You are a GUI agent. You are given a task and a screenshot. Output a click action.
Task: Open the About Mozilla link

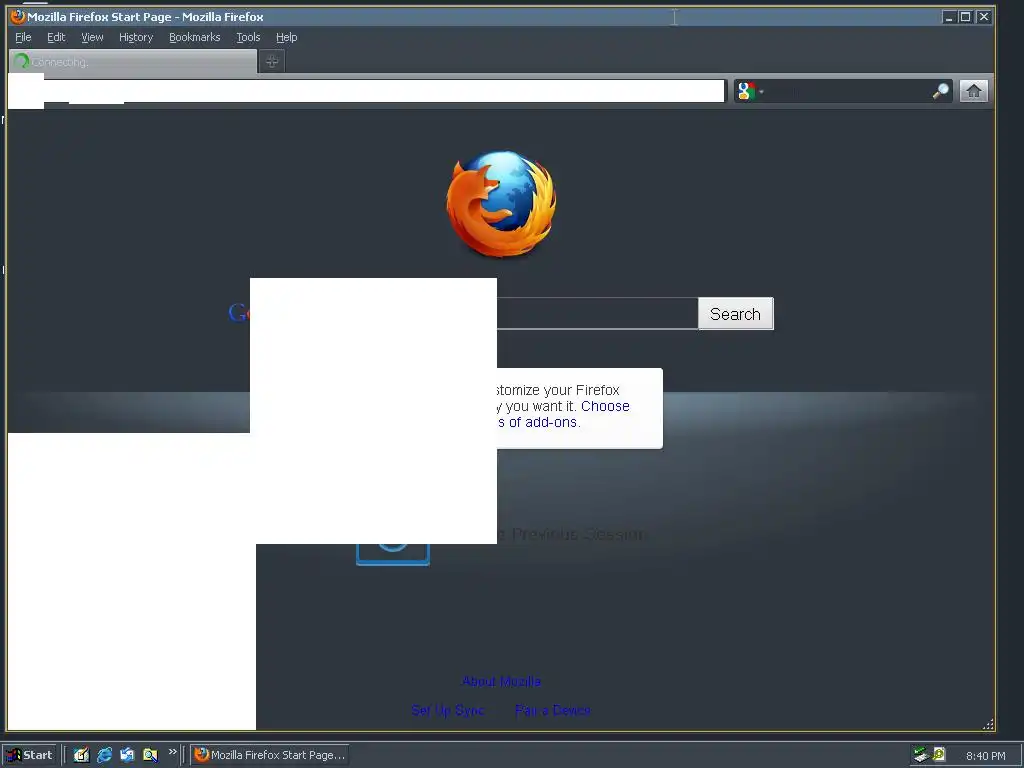501,681
